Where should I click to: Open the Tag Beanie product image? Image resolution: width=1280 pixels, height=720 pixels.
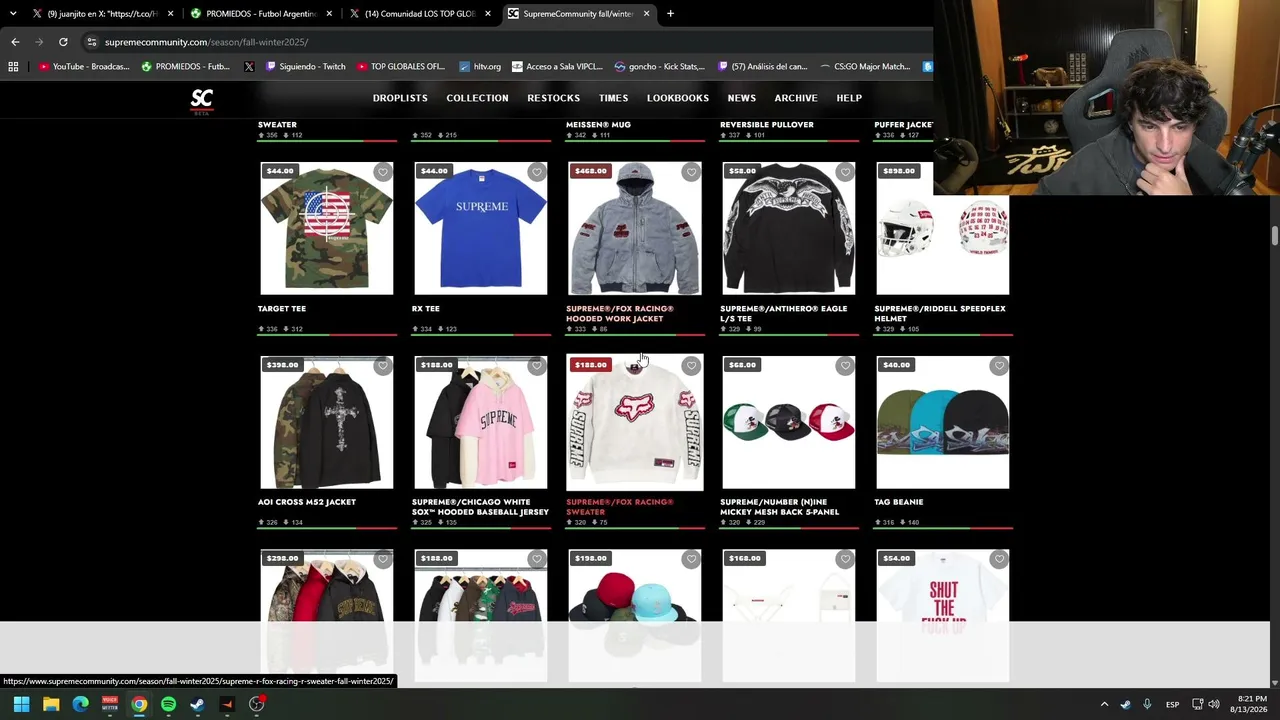click(x=943, y=422)
